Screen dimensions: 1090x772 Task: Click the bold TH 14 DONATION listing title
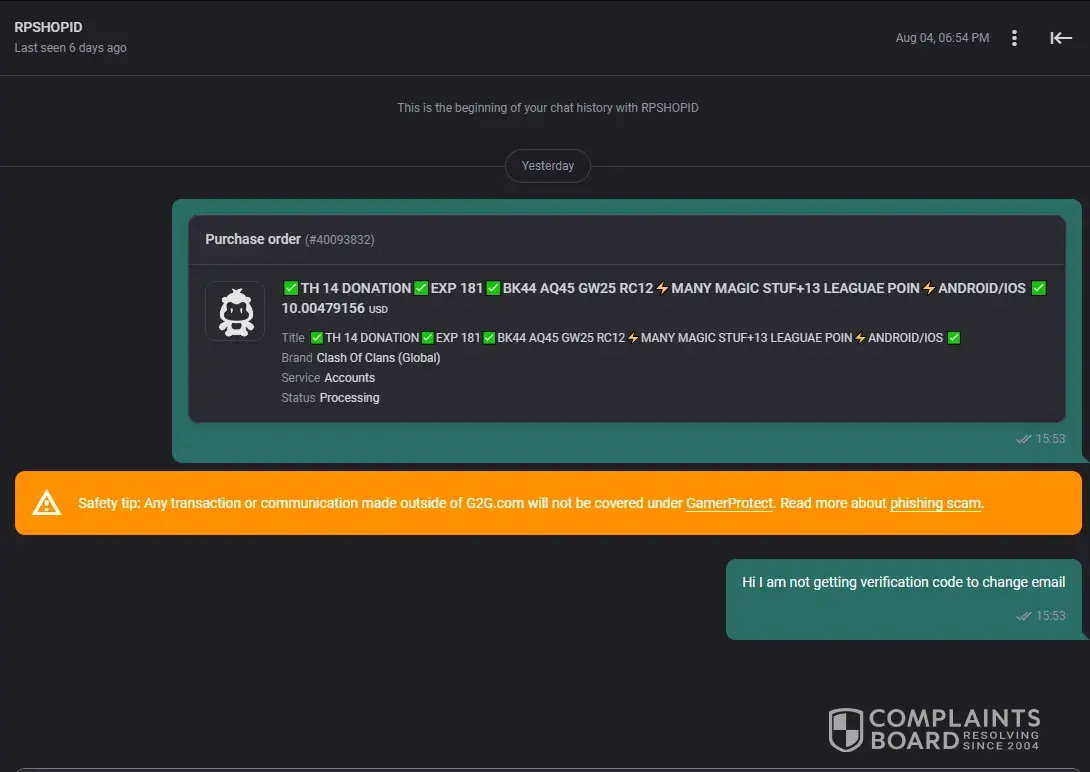664,288
